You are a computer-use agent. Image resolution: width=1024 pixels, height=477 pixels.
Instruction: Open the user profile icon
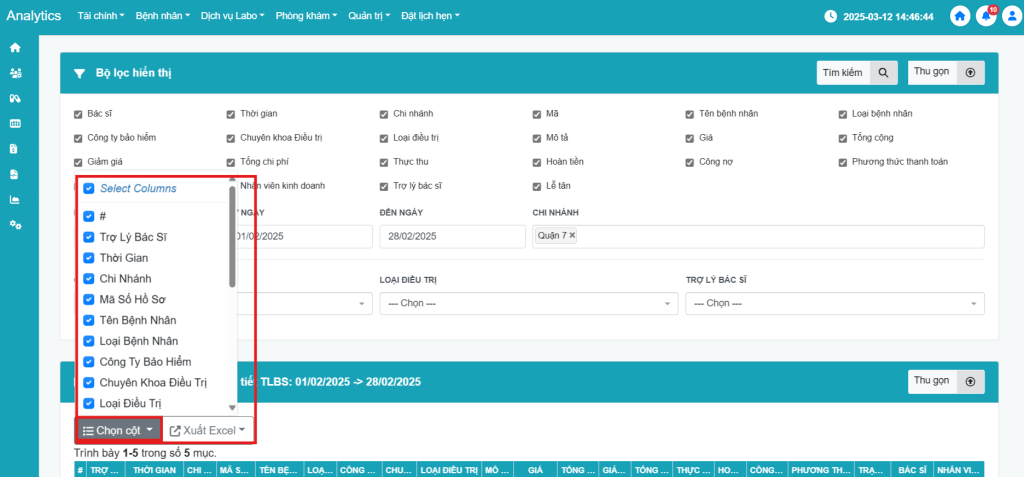(1010, 17)
